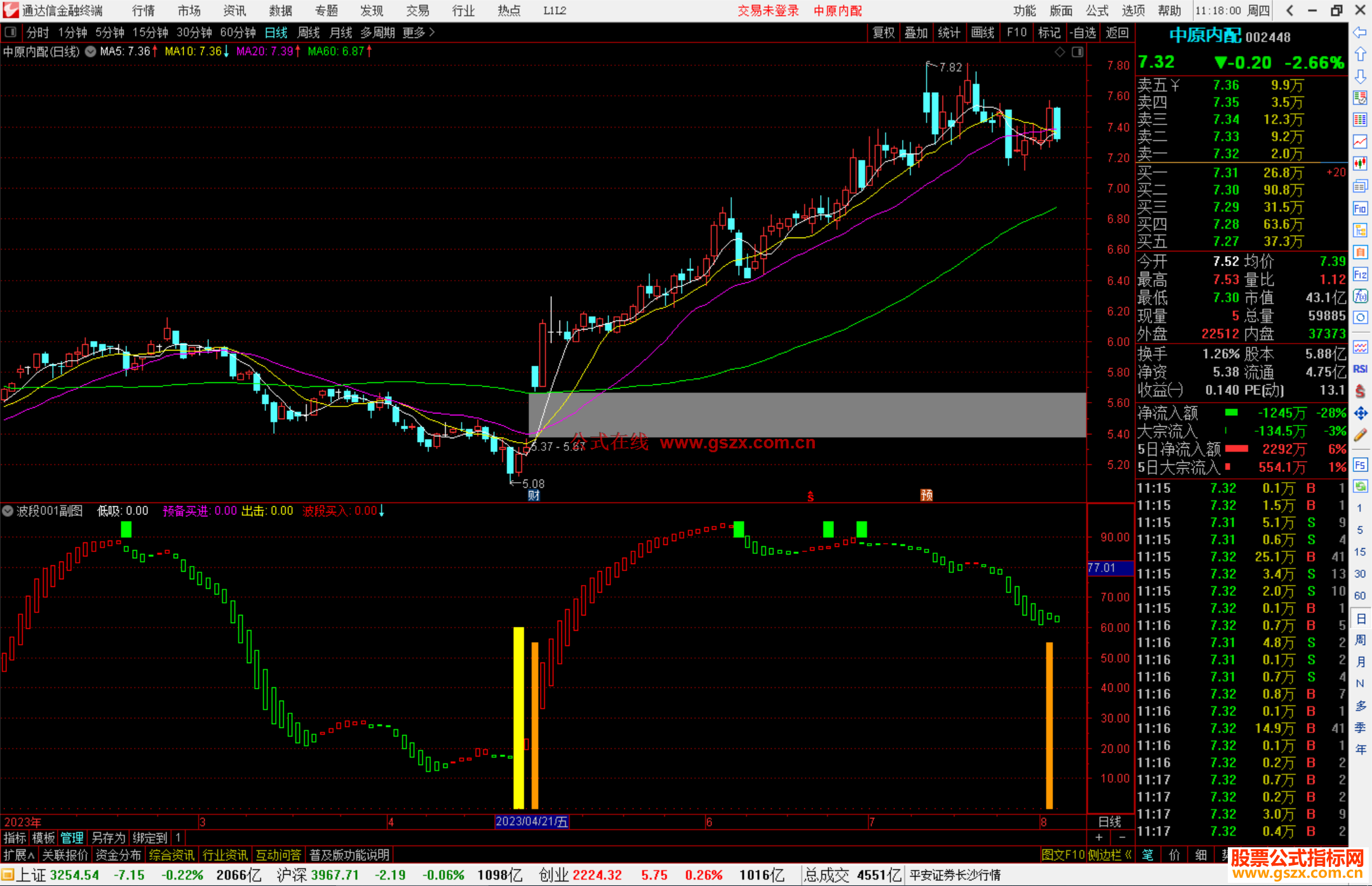The image size is (1372, 886).
Task: Click the line trend chart sidebar icon
Action: (1360, 141)
